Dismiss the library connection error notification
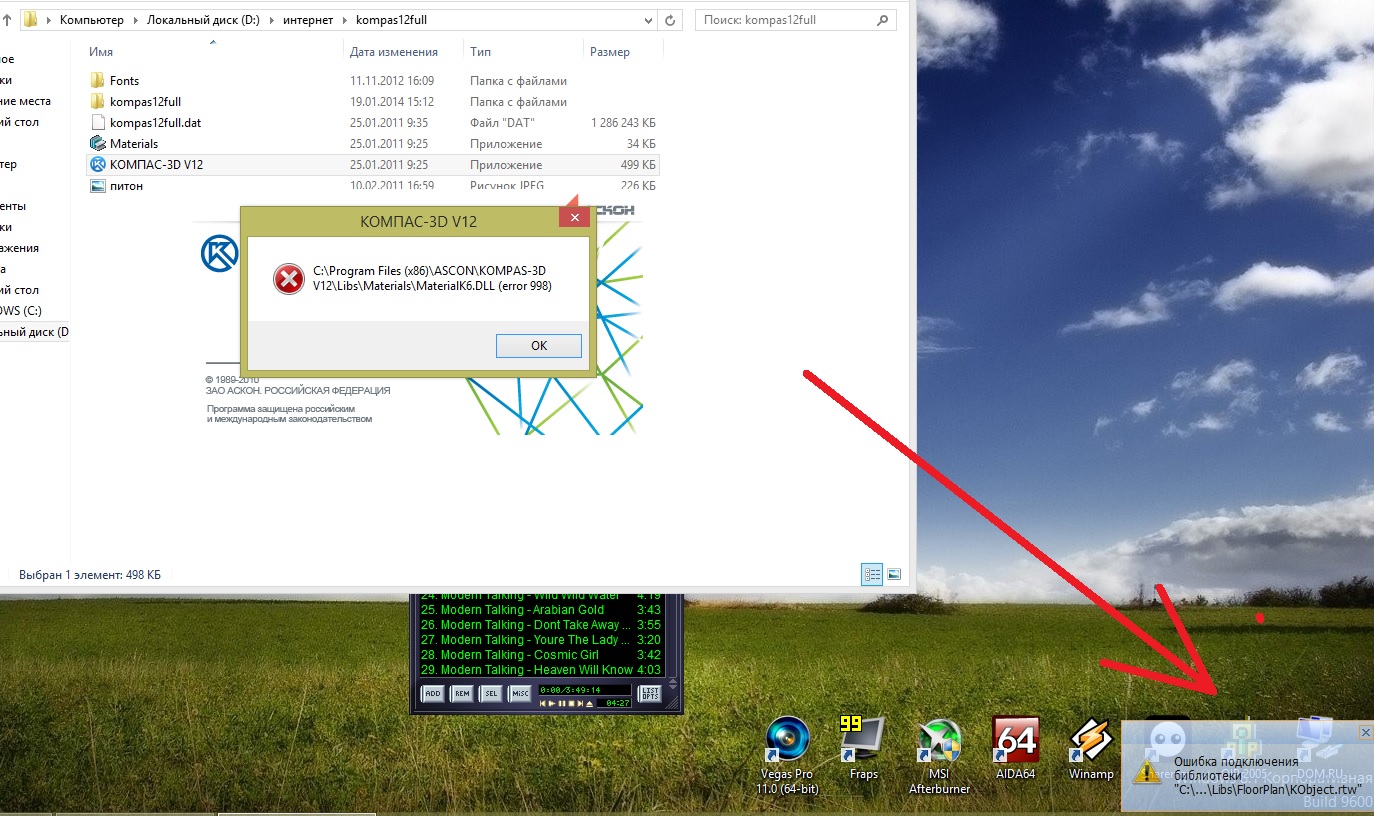 (1366, 732)
